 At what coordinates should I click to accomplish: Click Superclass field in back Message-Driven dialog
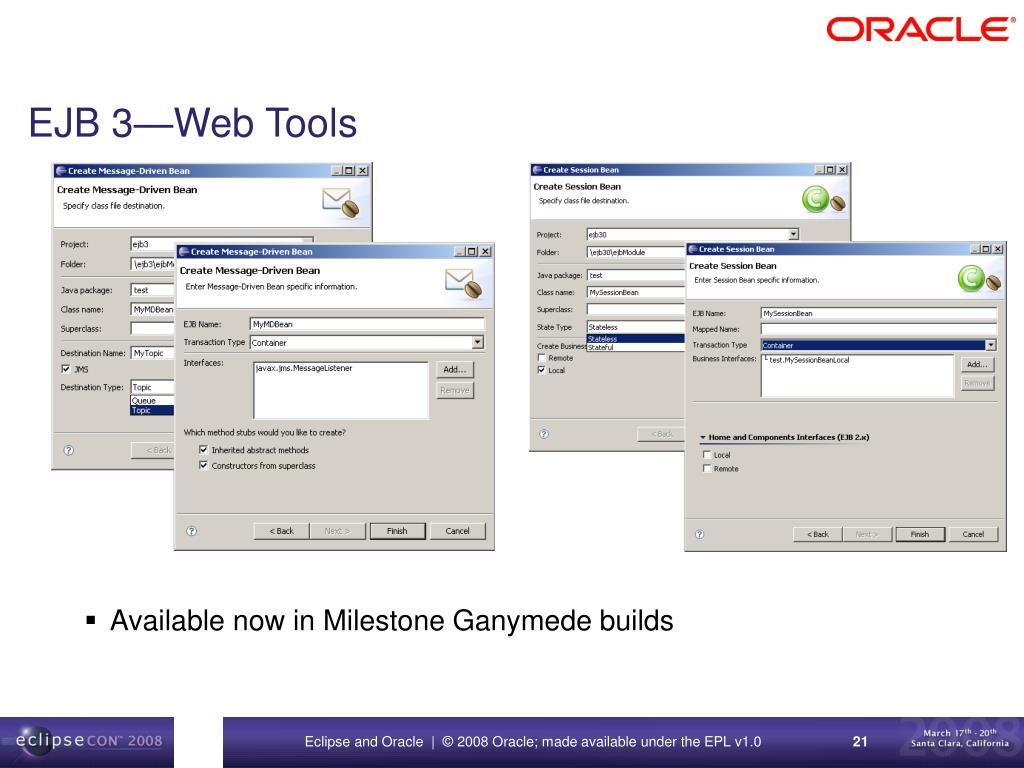[x=152, y=328]
